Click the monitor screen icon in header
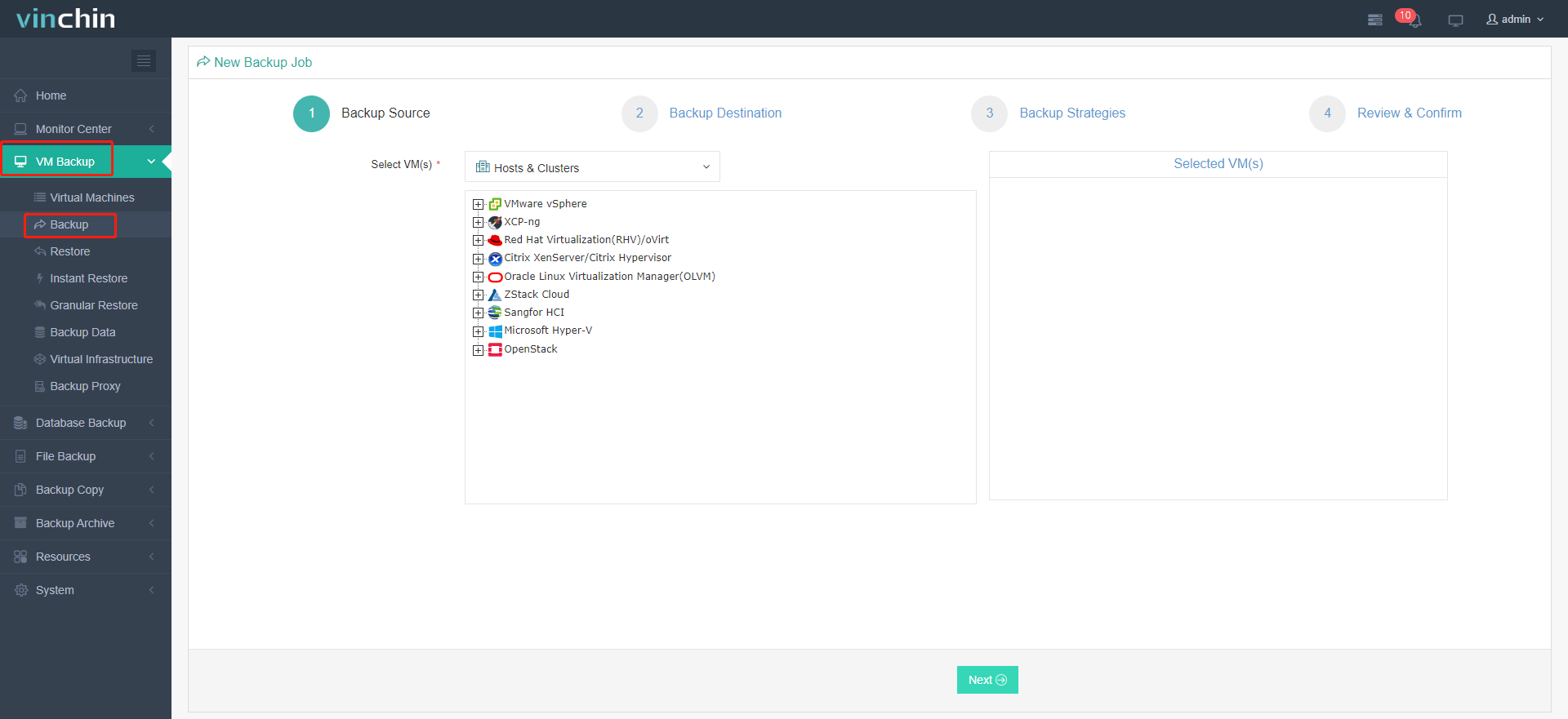This screenshot has height=719, width=1568. coord(1455,20)
